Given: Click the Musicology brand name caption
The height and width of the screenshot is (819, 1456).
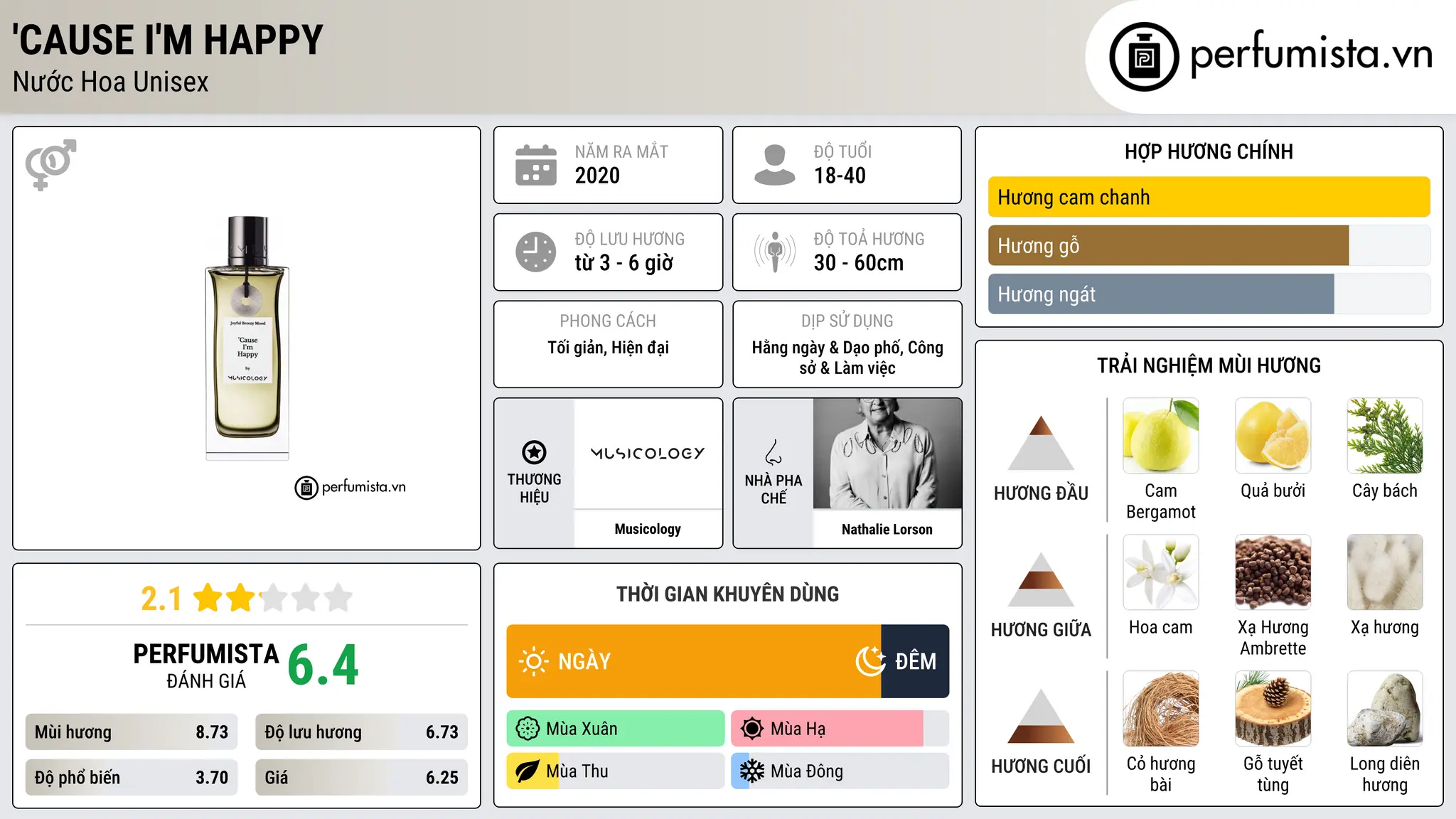Looking at the screenshot, I should (x=648, y=529).
